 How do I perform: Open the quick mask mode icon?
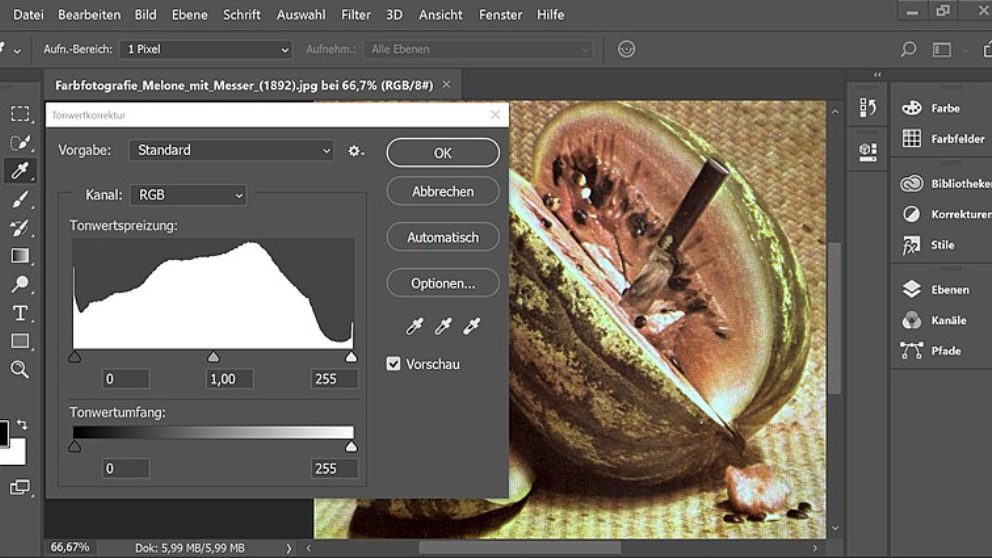coord(20,487)
